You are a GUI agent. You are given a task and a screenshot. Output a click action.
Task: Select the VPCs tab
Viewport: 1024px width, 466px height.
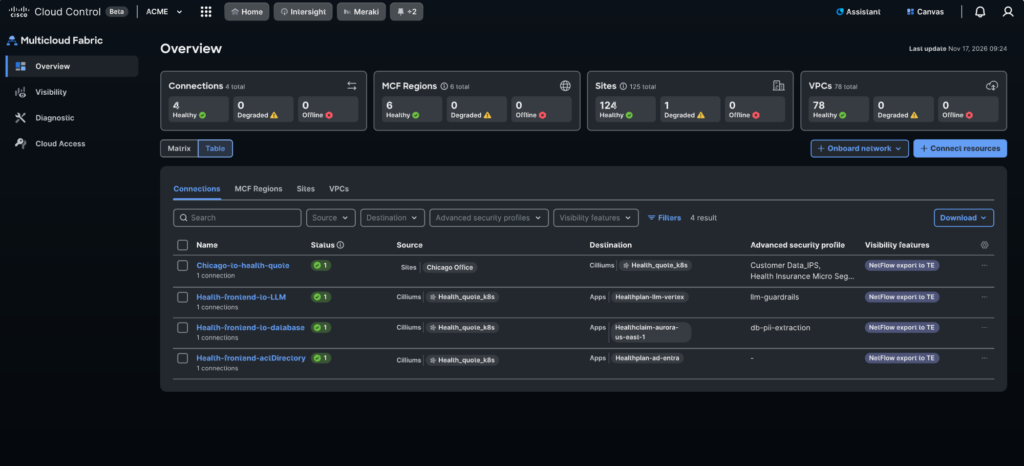(339, 189)
